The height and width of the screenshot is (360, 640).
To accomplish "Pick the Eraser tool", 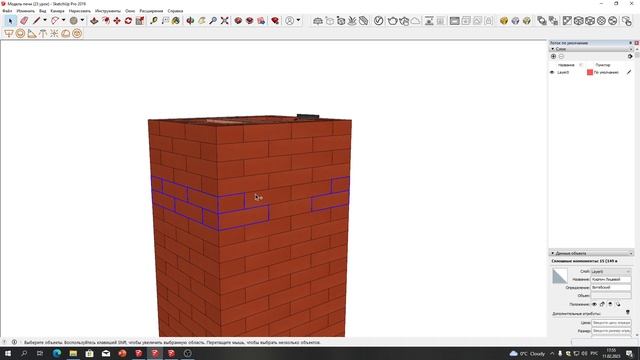I will (24, 20).
